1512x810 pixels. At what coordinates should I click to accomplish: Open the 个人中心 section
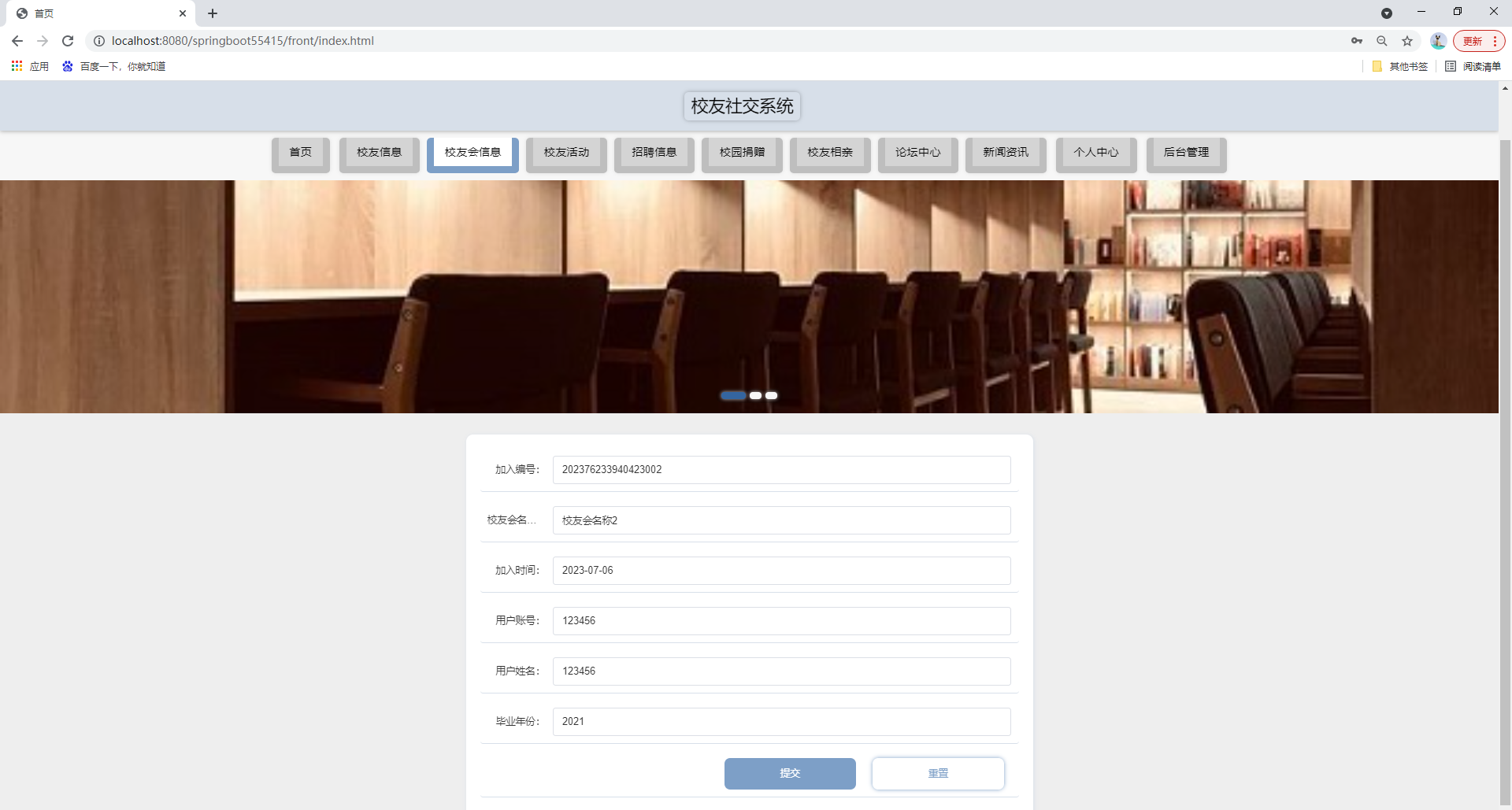tap(1095, 153)
